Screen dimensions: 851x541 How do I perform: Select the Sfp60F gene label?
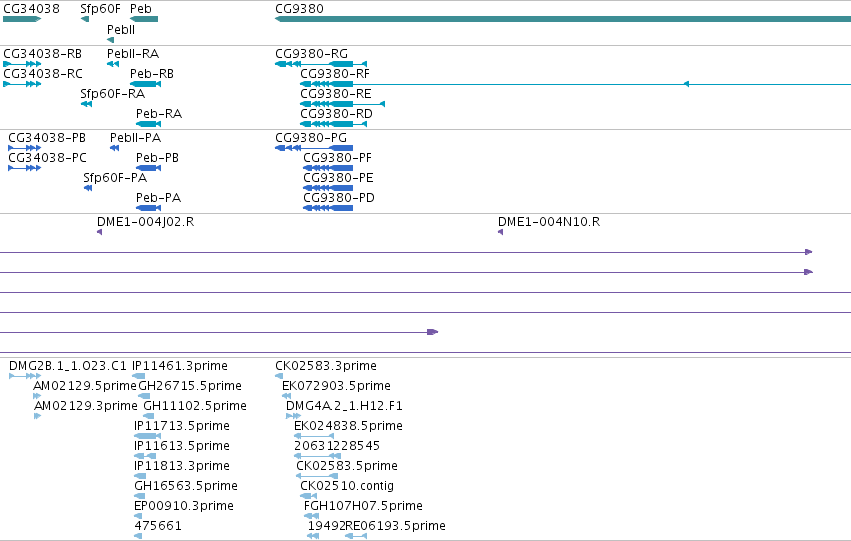(100, 9)
